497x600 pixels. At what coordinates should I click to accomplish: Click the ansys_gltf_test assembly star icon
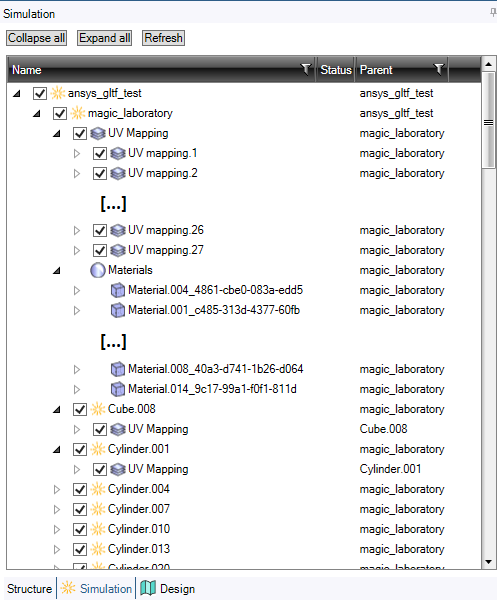(58, 93)
